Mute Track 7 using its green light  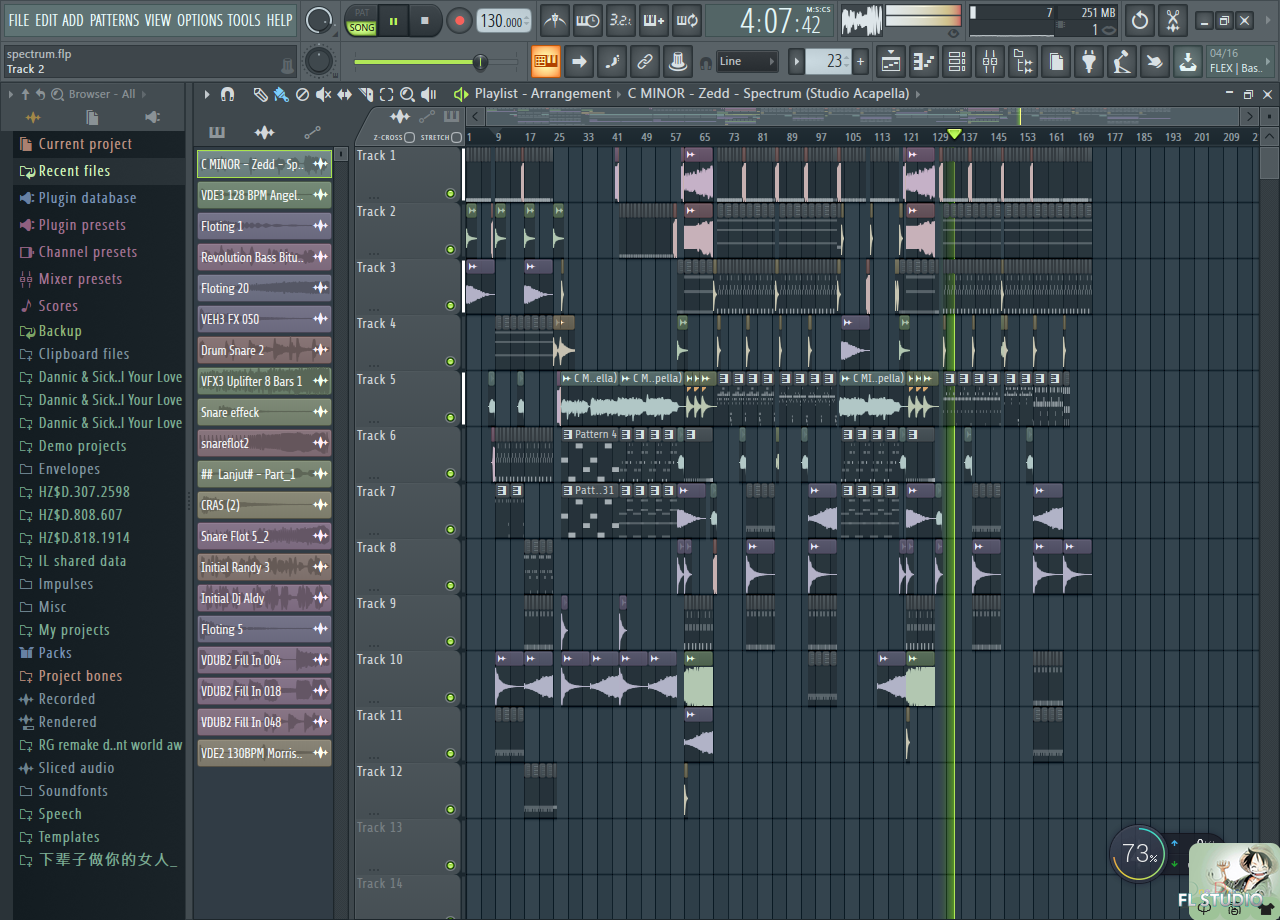point(450,530)
